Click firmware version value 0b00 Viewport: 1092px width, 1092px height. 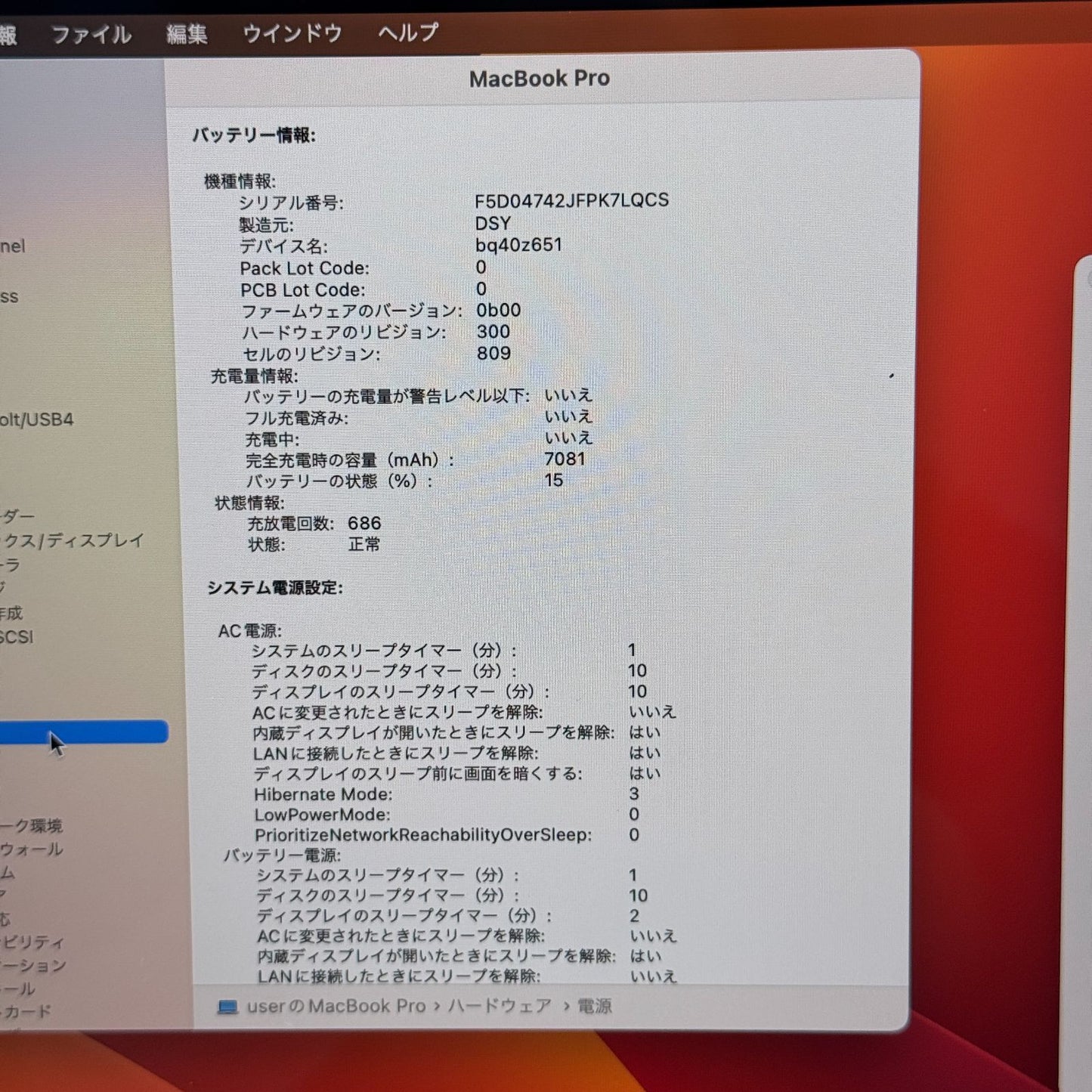(499, 311)
